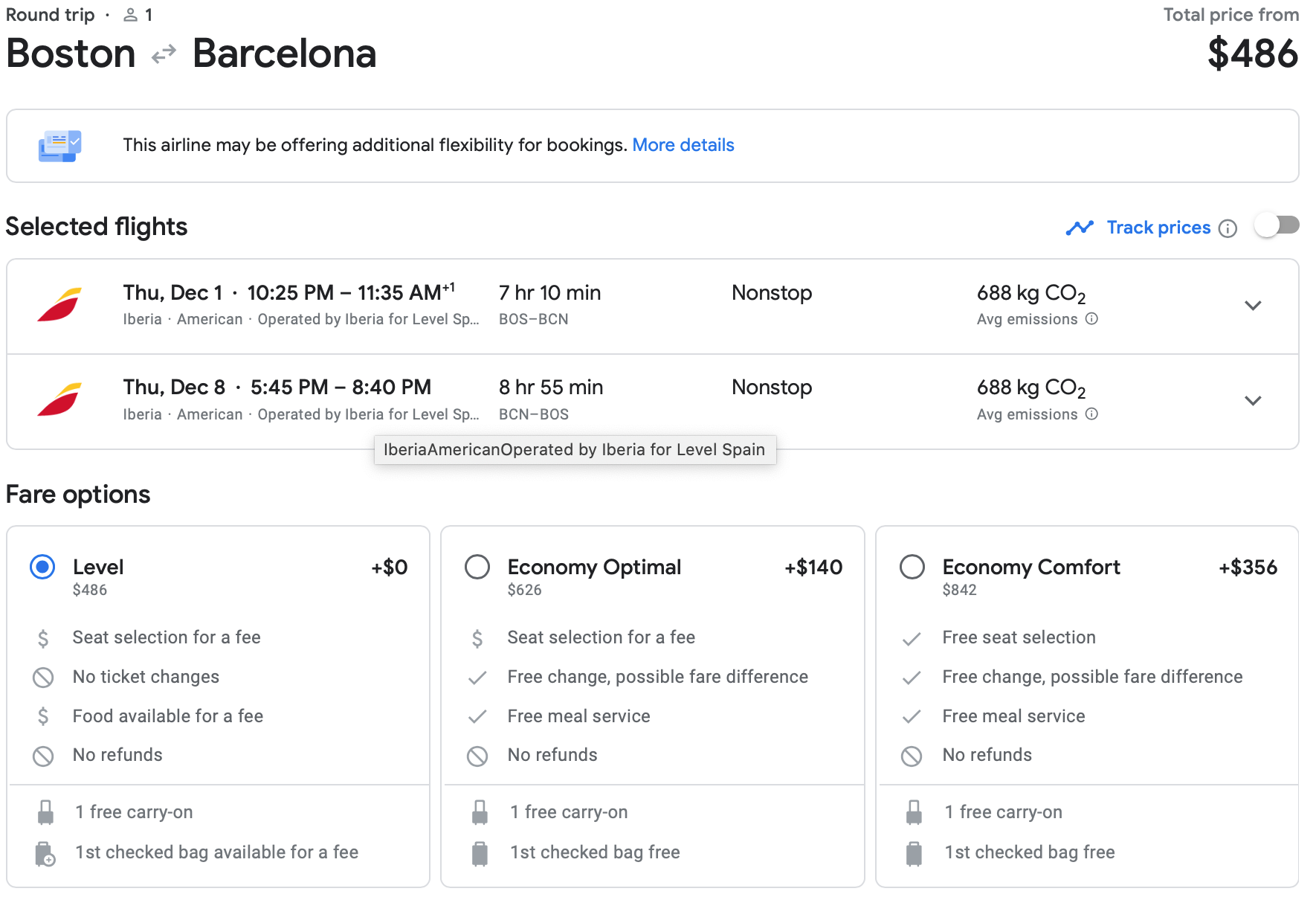Select the Level fare radio button
Screen dimensions: 1316x900
[42, 567]
